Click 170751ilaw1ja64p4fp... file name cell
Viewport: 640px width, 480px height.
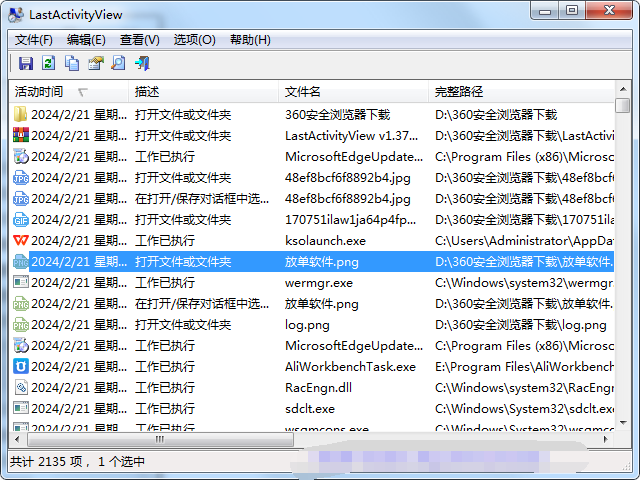point(351,220)
